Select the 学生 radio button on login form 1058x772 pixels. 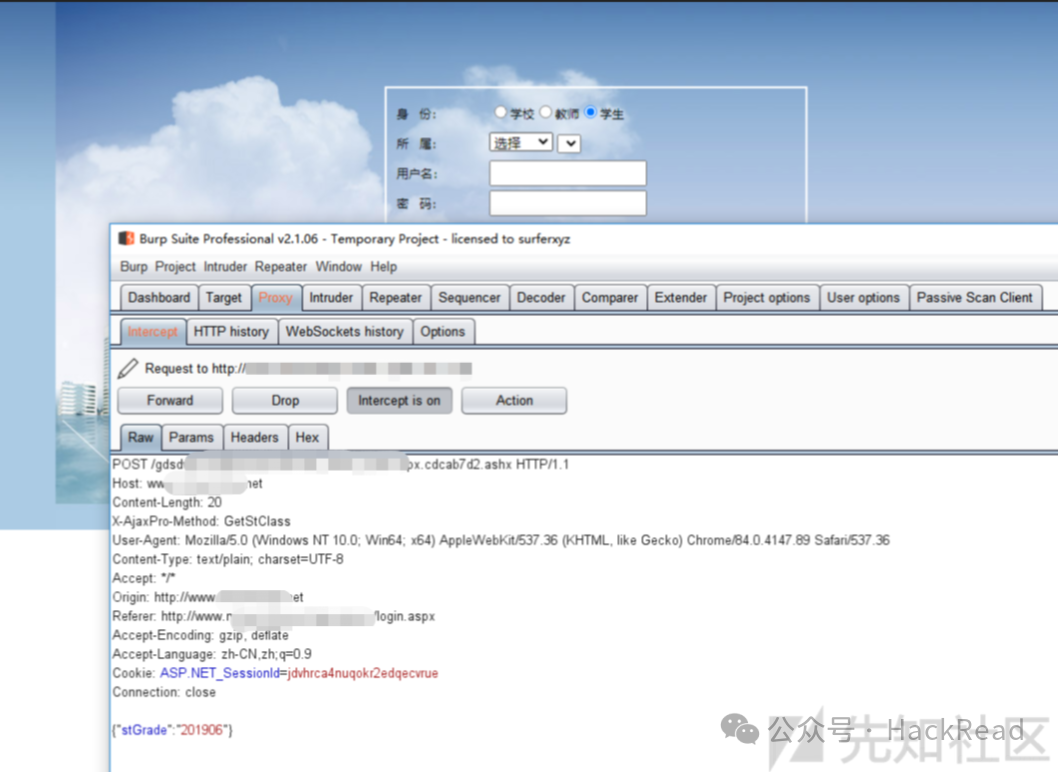tap(591, 112)
